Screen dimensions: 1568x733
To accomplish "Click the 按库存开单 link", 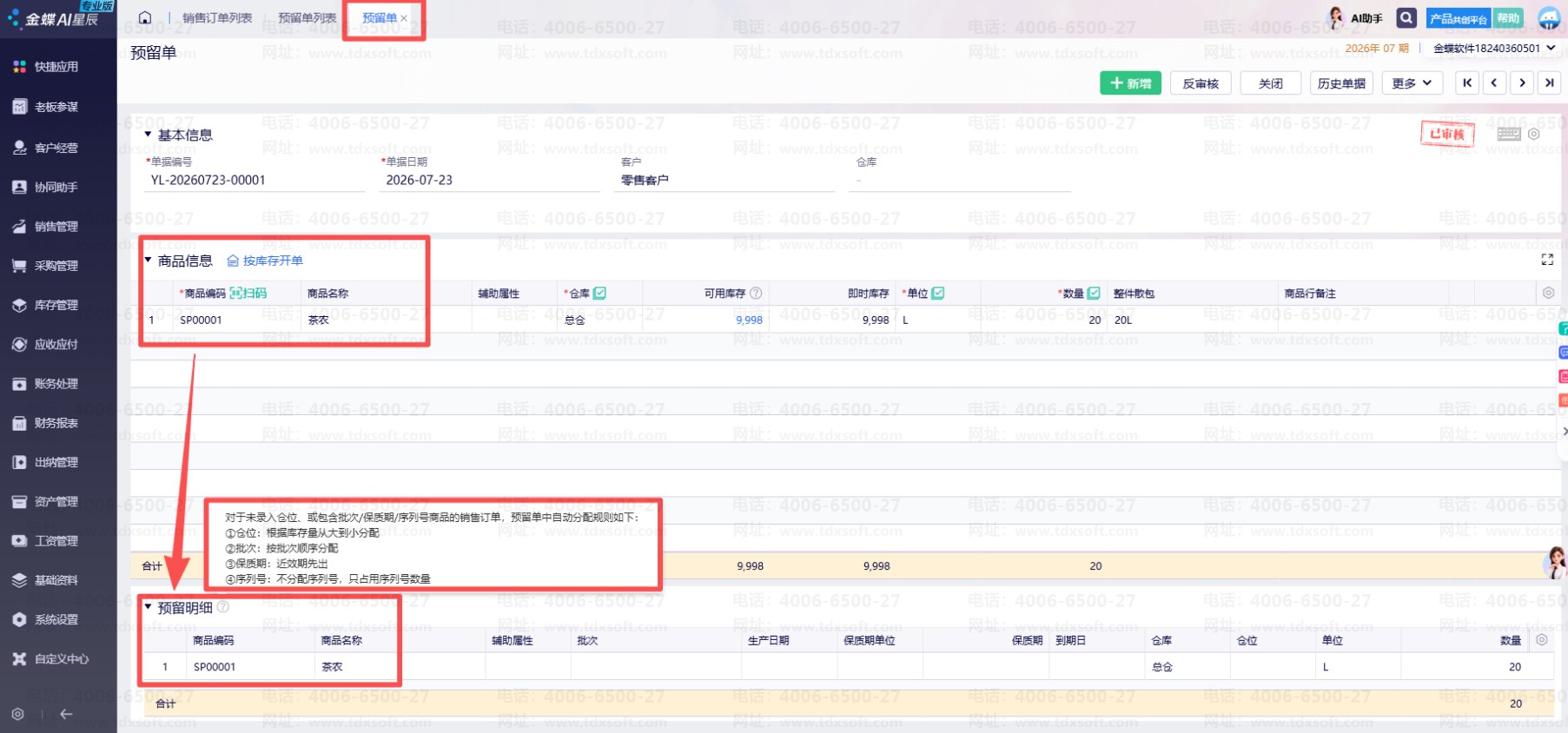I will (x=265, y=261).
